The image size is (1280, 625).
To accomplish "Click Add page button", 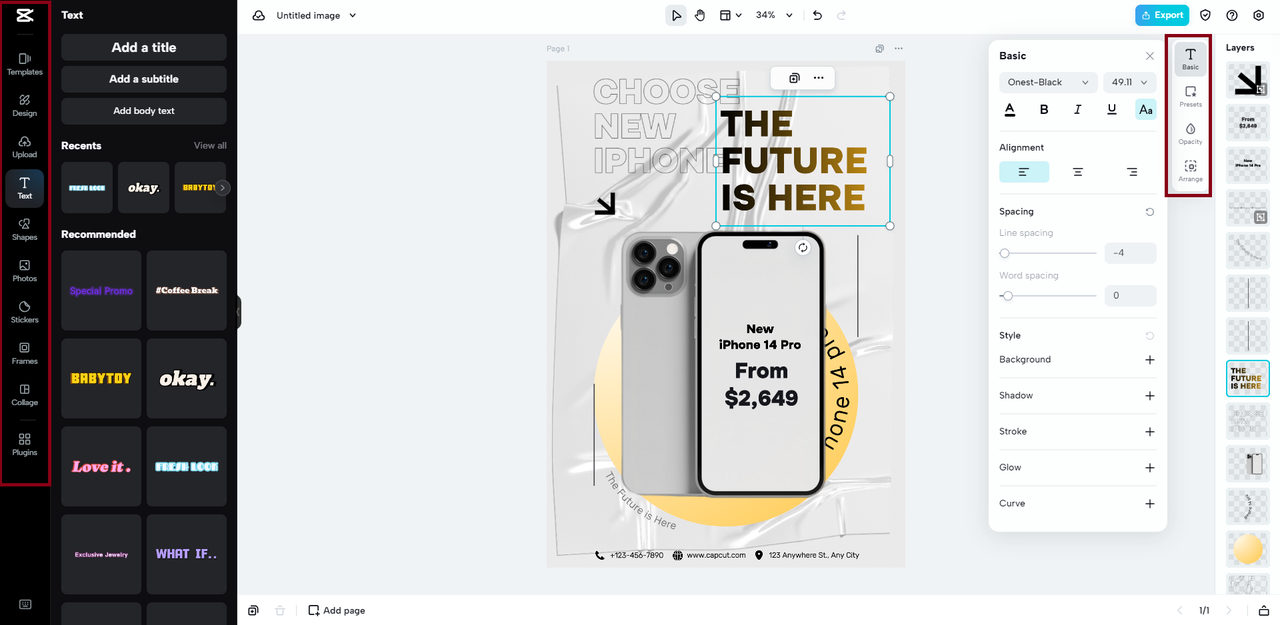I will pos(336,610).
